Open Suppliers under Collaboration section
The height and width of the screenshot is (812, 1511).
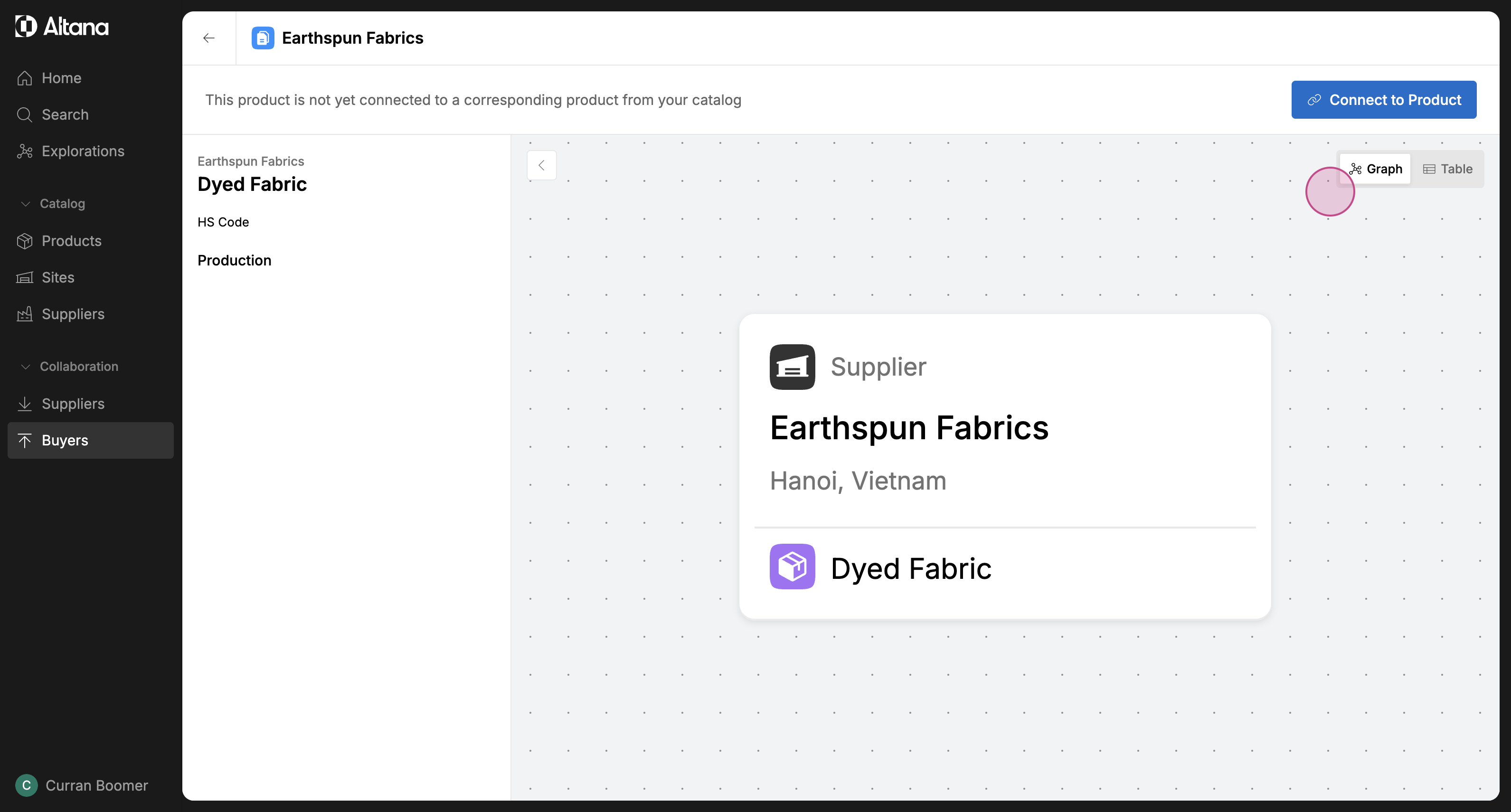pyautogui.click(x=73, y=404)
